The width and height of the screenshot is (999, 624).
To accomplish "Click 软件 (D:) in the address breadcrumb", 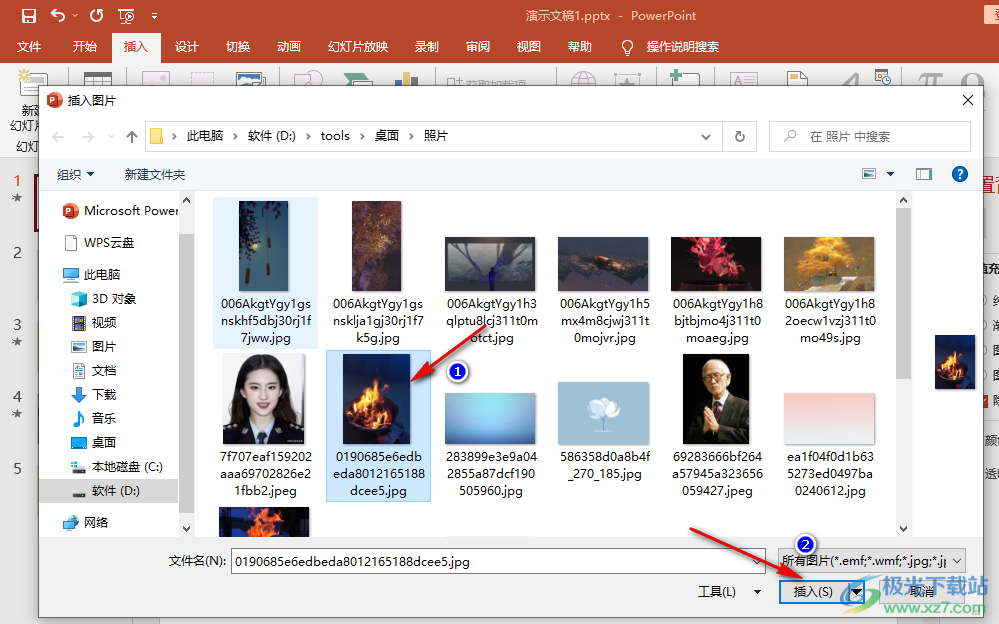I will pyautogui.click(x=272, y=136).
